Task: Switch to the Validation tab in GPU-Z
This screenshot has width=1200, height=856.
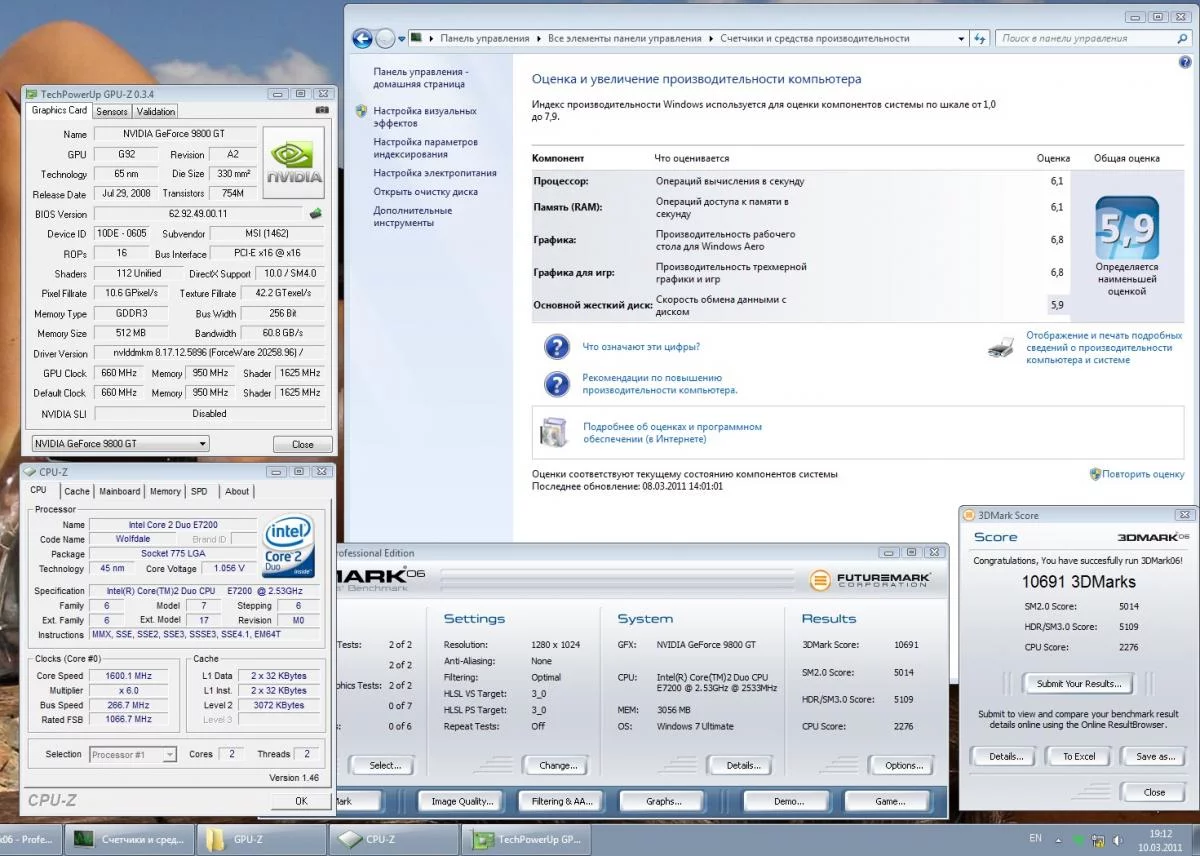Action: click(x=155, y=111)
